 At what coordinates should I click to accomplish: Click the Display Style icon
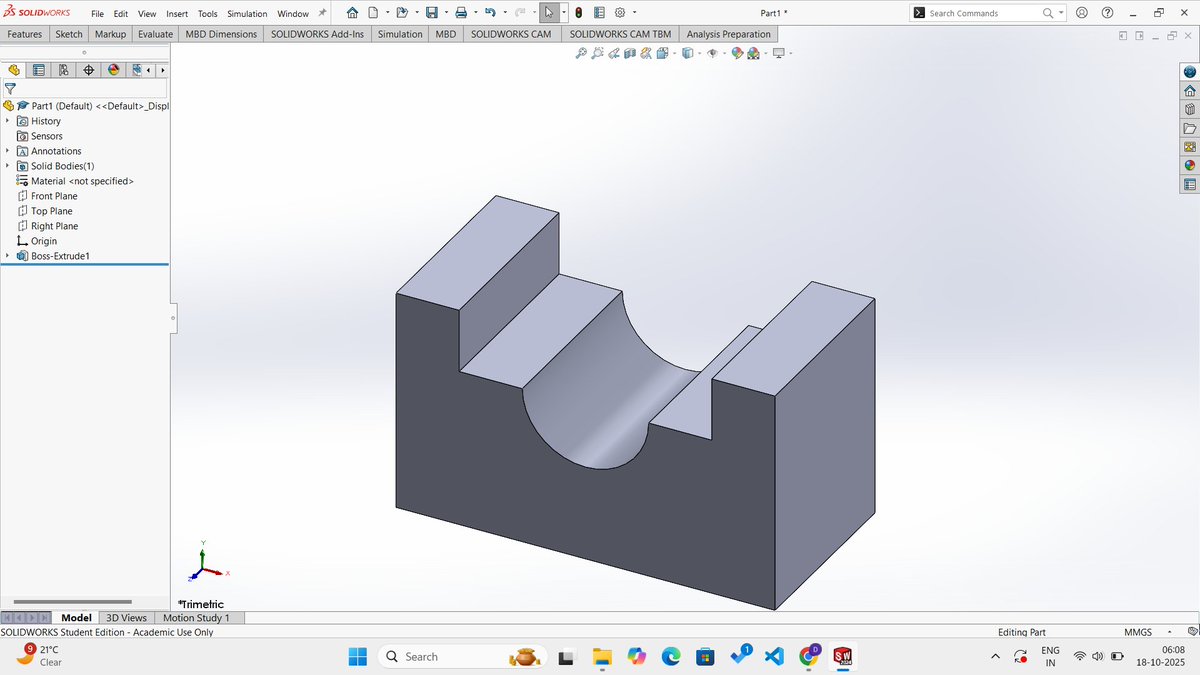coord(687,53)
